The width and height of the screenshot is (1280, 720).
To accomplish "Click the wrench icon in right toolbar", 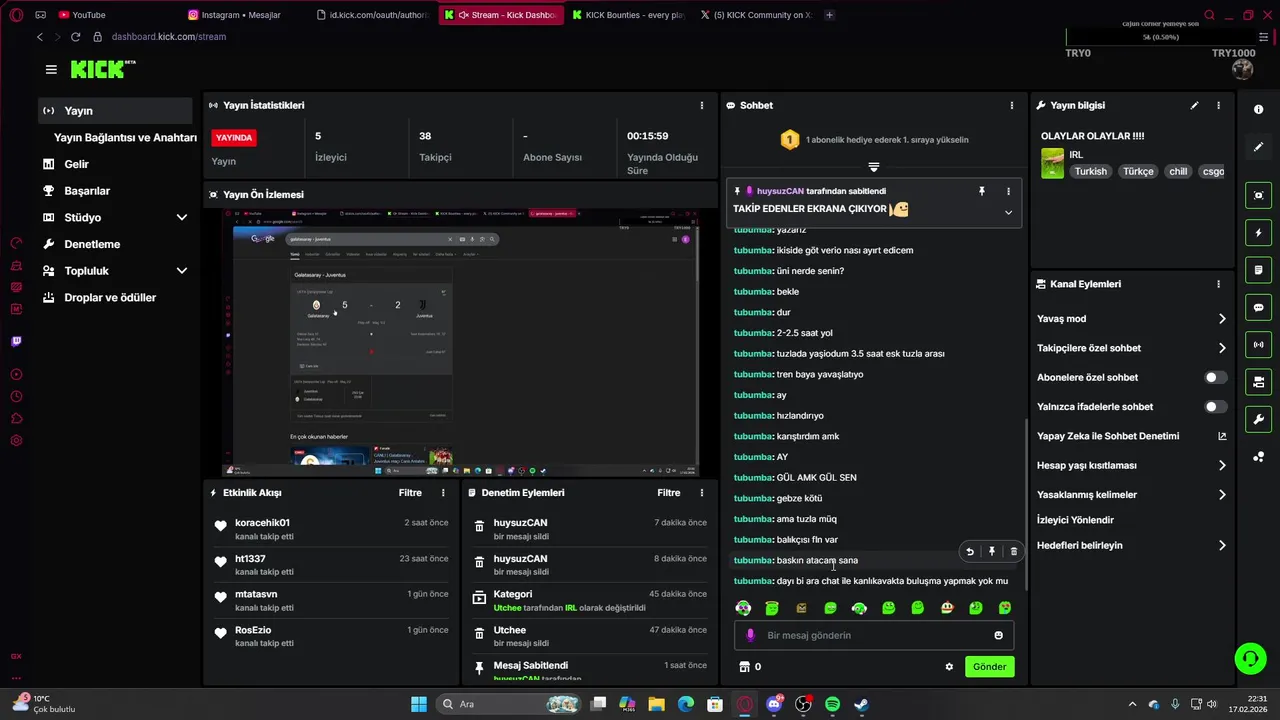I will (x=1258, y=419).
